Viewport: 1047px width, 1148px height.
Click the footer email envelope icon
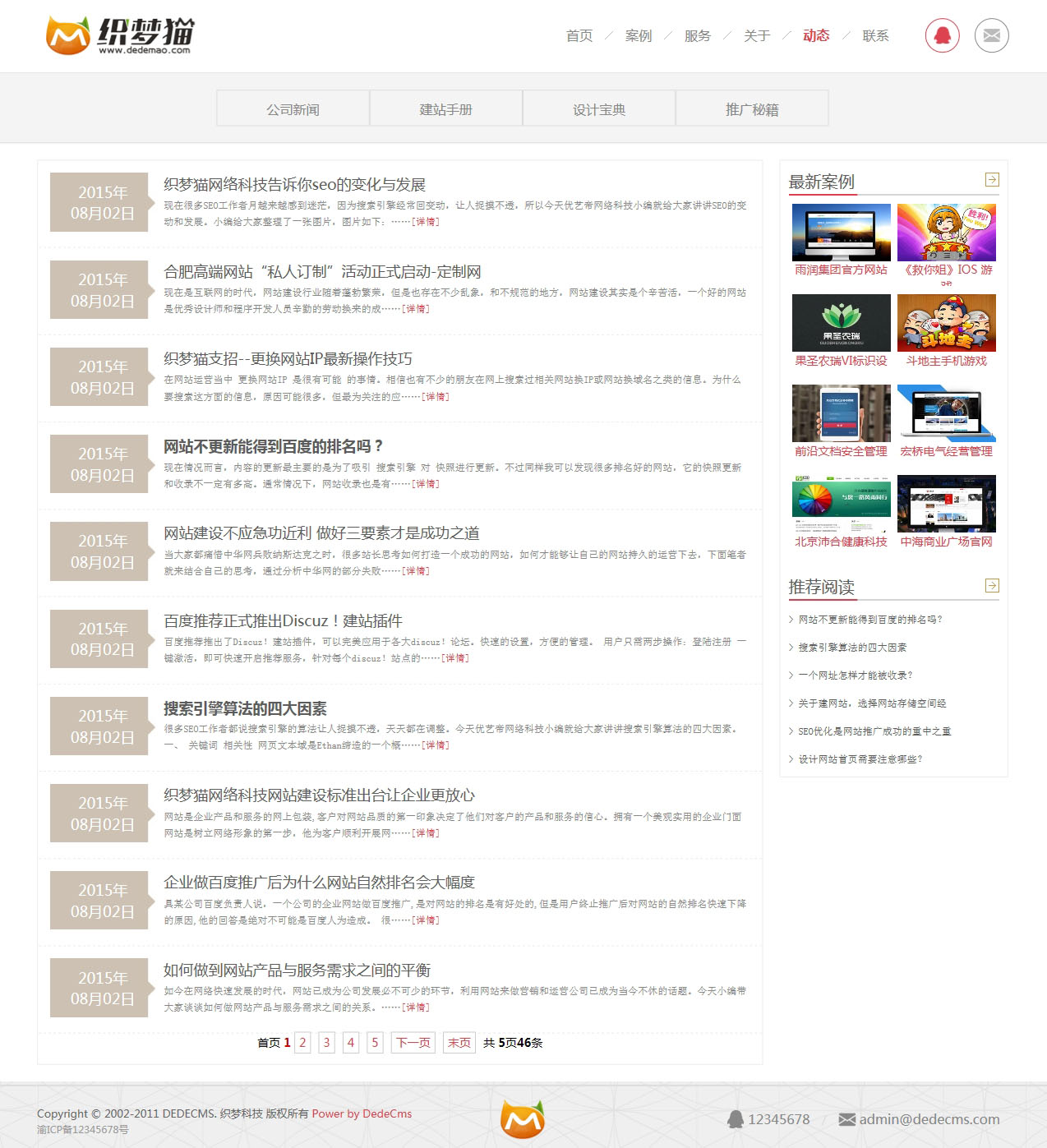tap(846, 1119)
